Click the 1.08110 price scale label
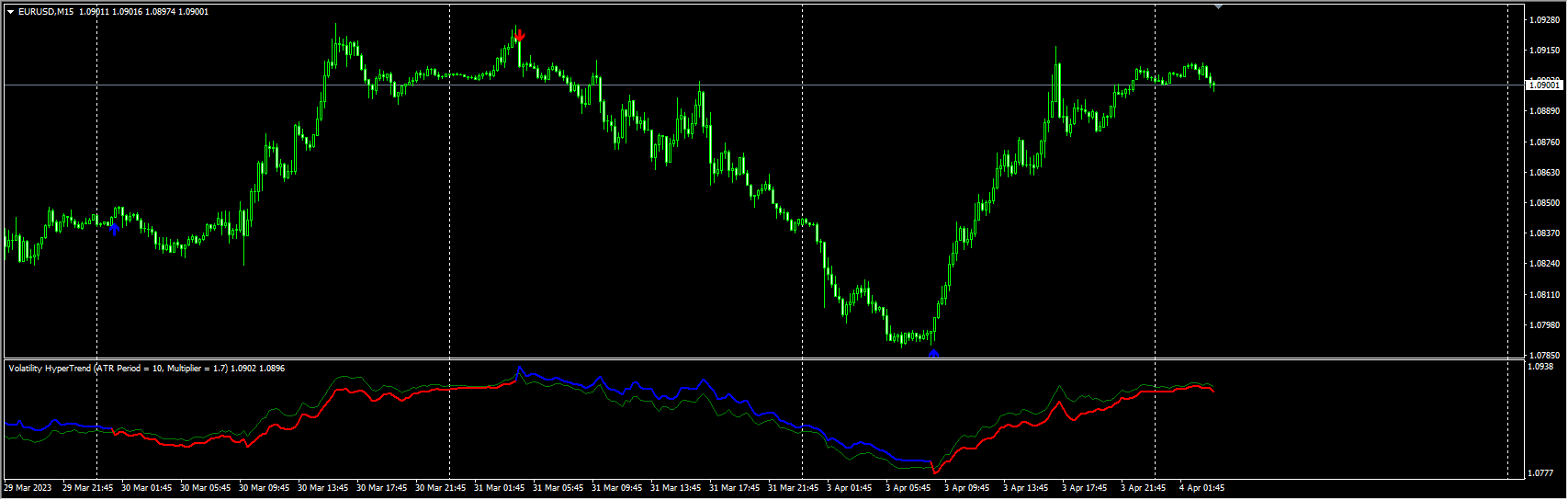 point(1545,295)
